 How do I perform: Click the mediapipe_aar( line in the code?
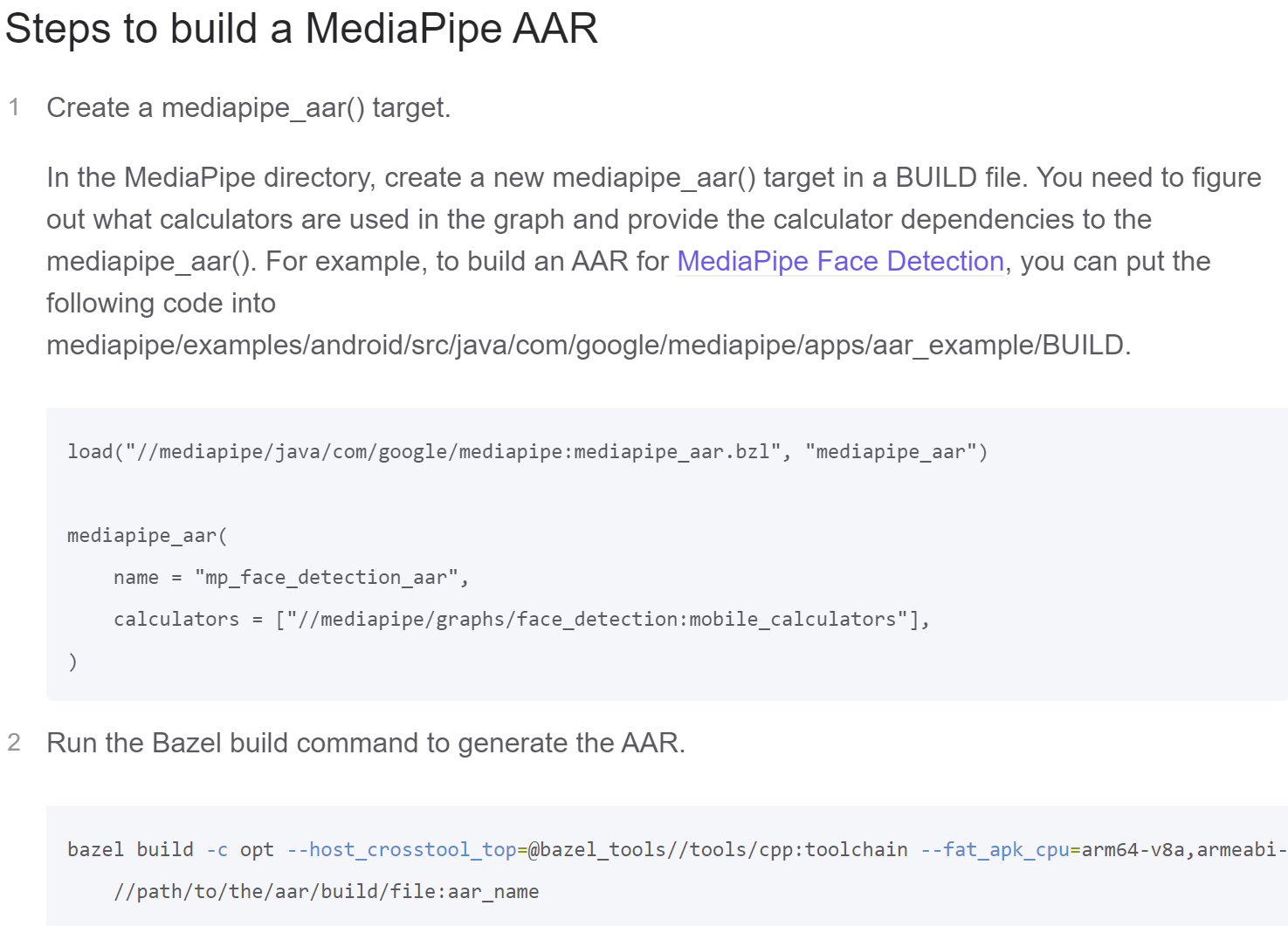coord(147,535)
